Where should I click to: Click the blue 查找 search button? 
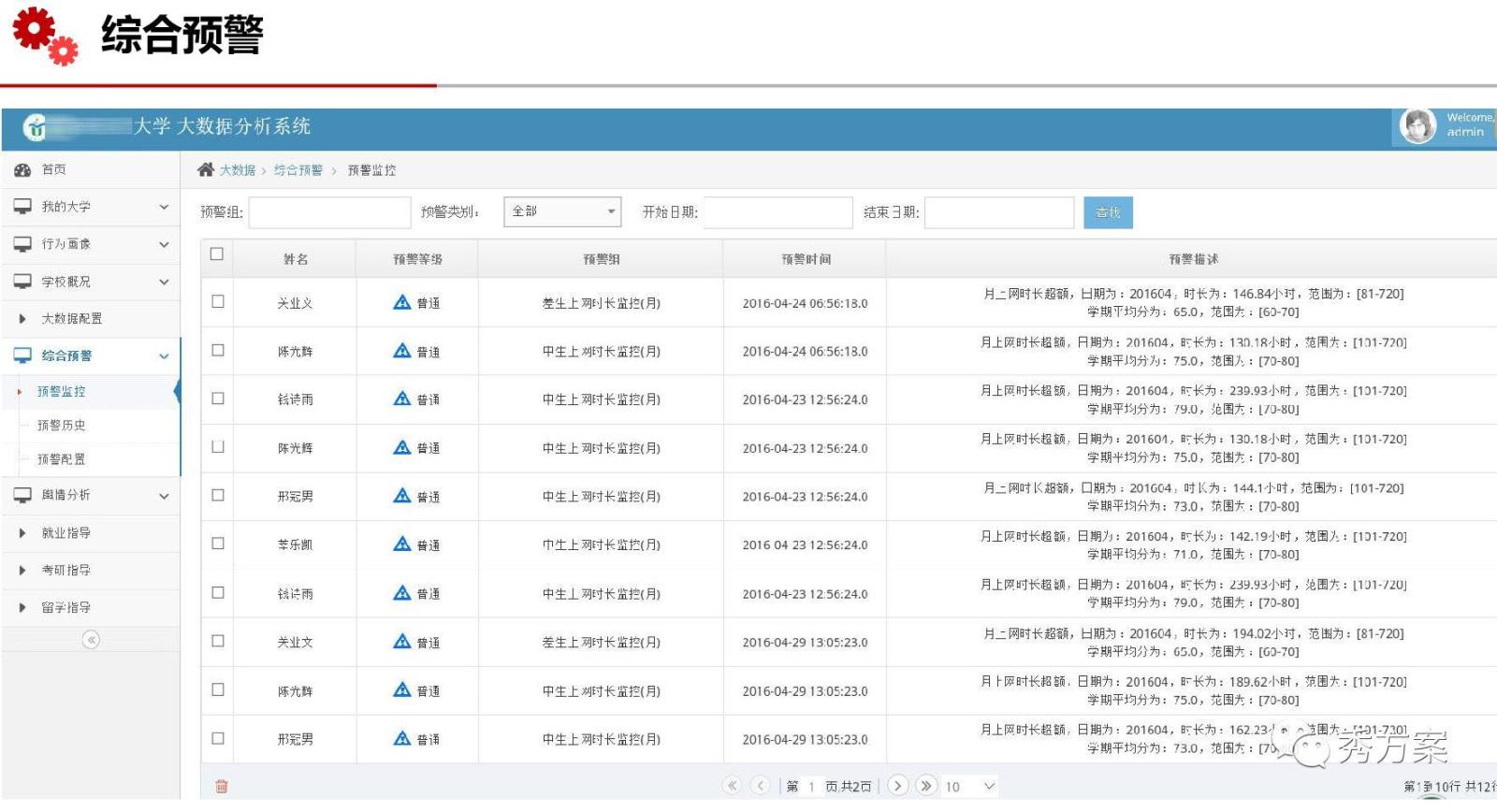(x=1108, y=212)
